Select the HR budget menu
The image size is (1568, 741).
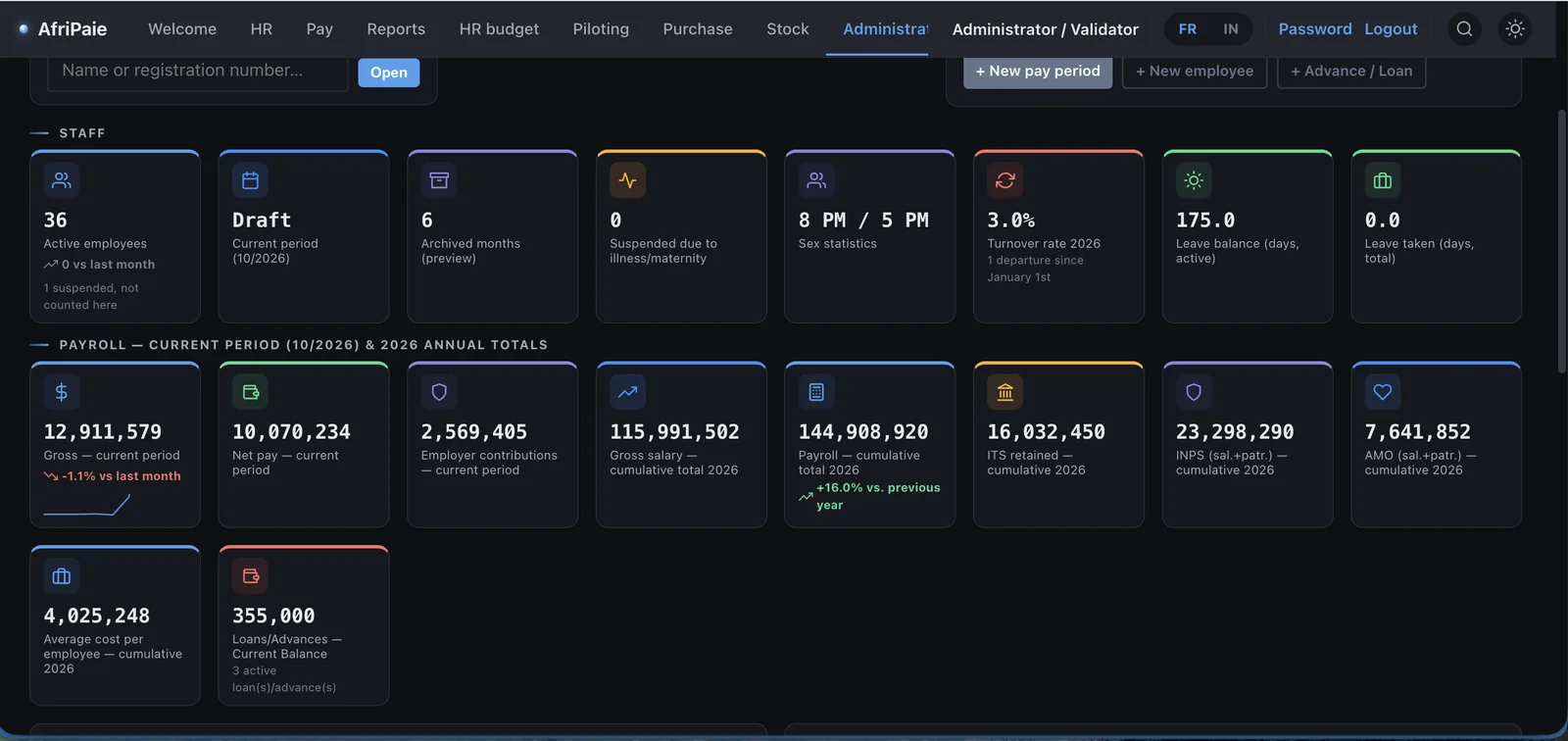click(x=499, y=29)
